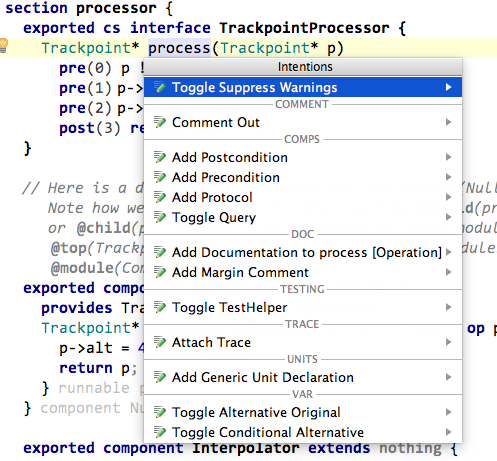Click pencil icon beside Add Margin Comment
This screenshot has width=497, height=461.
(x=160, y=272)
